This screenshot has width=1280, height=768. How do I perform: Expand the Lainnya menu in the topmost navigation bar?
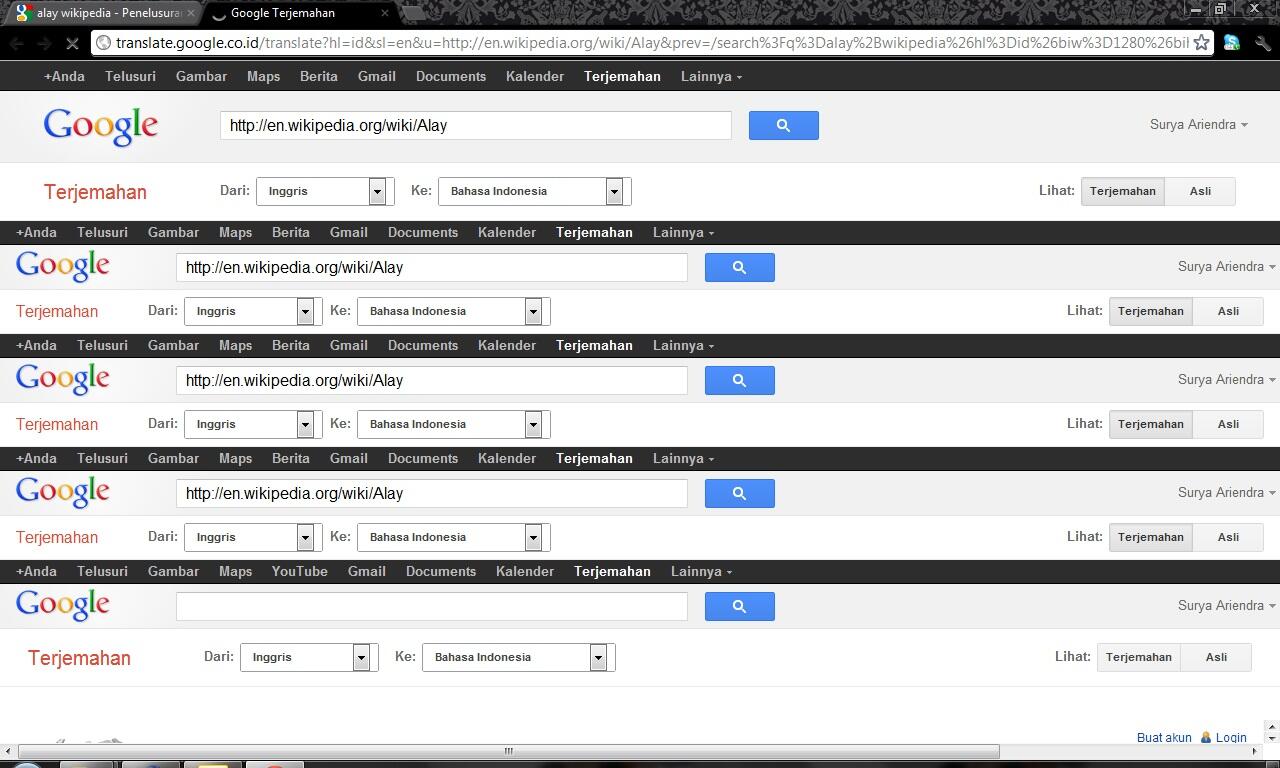point(711,76)
